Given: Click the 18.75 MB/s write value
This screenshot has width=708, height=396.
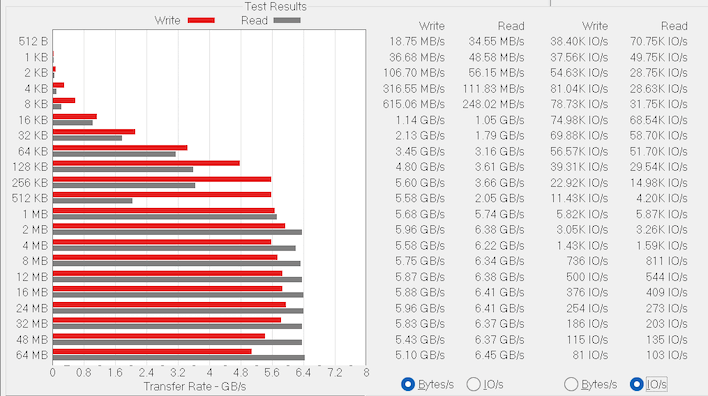Looking at the screenshot, I should click(417, 42).
